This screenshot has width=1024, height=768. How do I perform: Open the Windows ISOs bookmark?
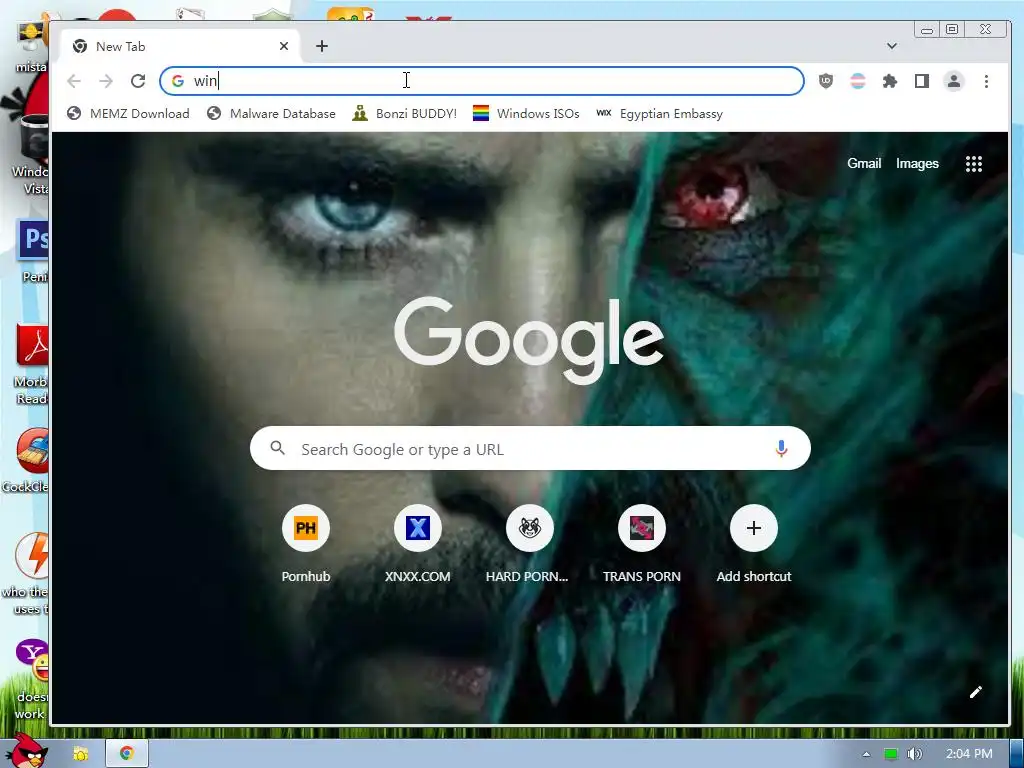pos(526,114)
